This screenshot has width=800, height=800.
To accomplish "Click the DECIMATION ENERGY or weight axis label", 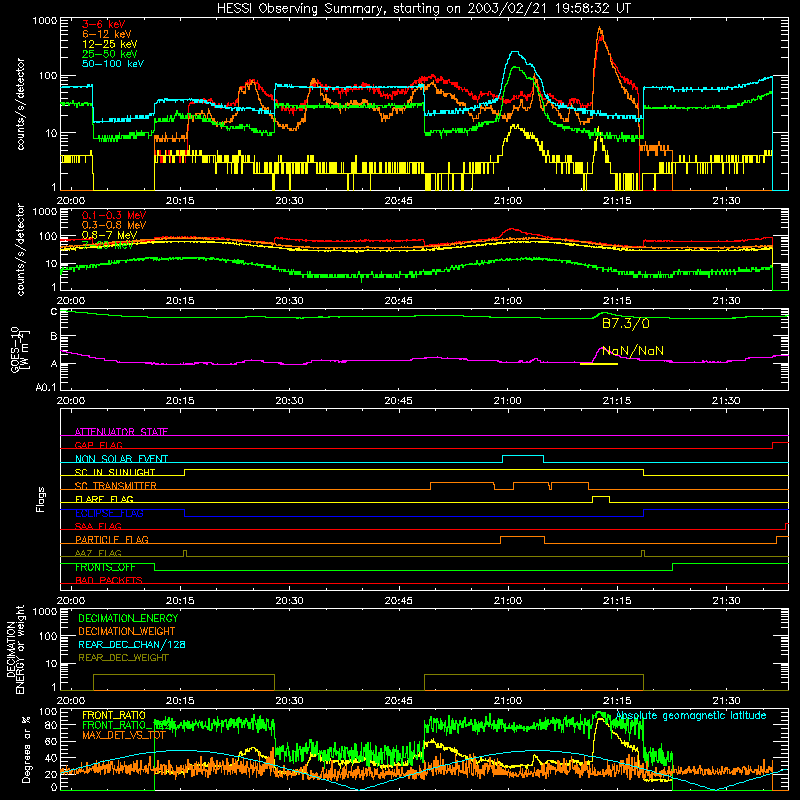I will [x=15, y=649].
